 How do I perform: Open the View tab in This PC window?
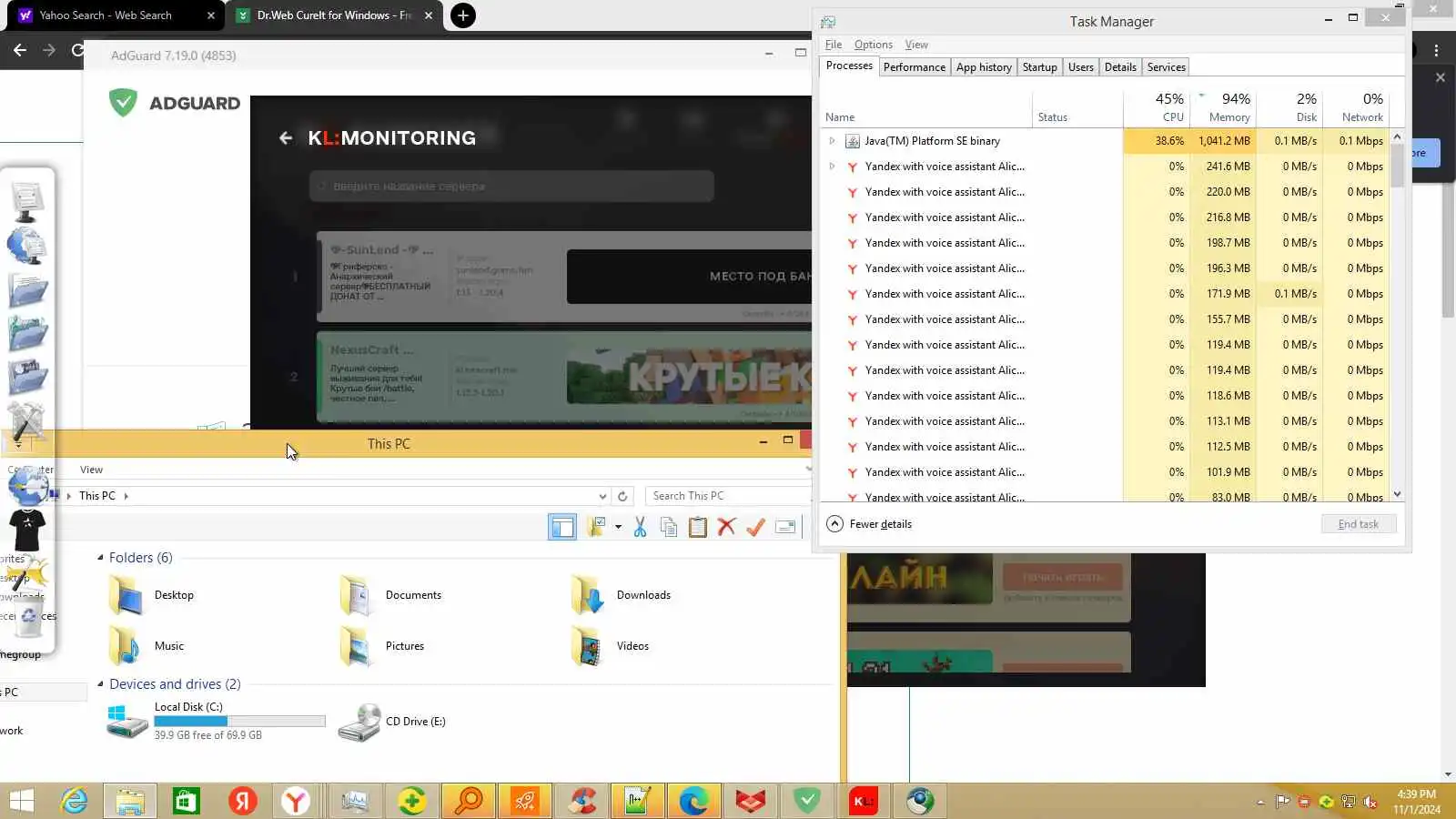91,470
